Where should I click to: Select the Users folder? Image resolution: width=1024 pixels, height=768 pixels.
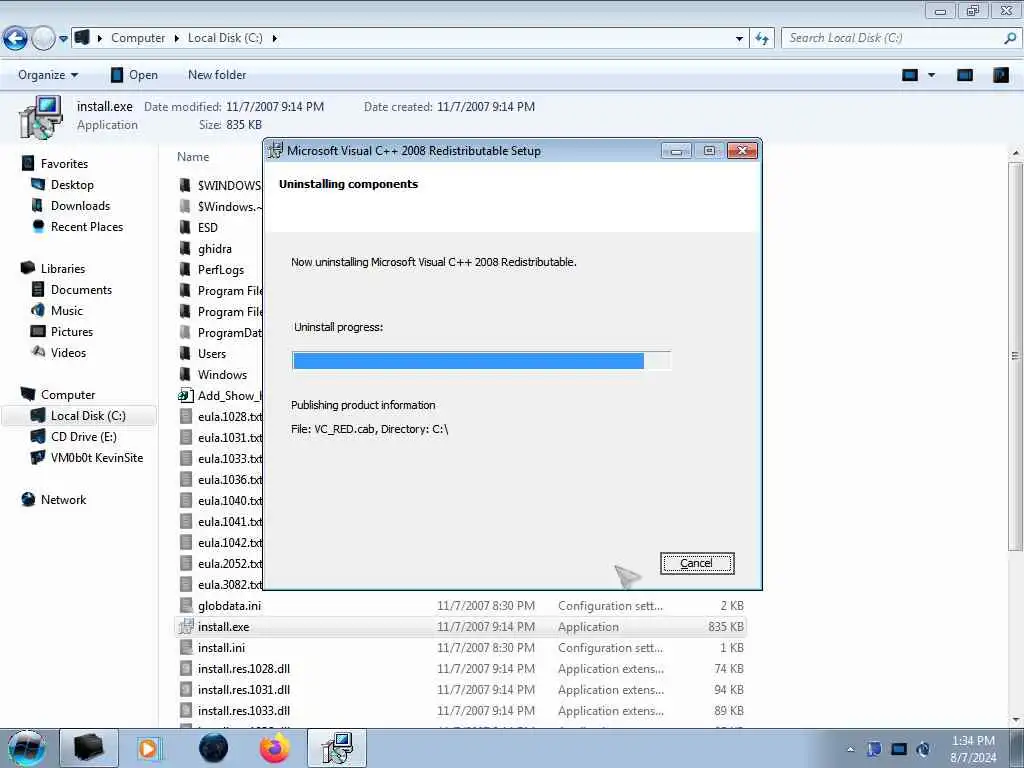pyautogui.click(x=212, y=353)
